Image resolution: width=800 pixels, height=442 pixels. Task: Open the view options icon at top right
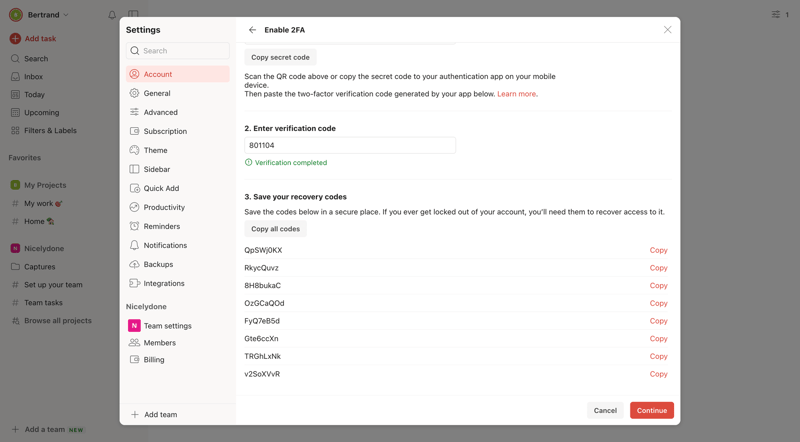[776, 14]
